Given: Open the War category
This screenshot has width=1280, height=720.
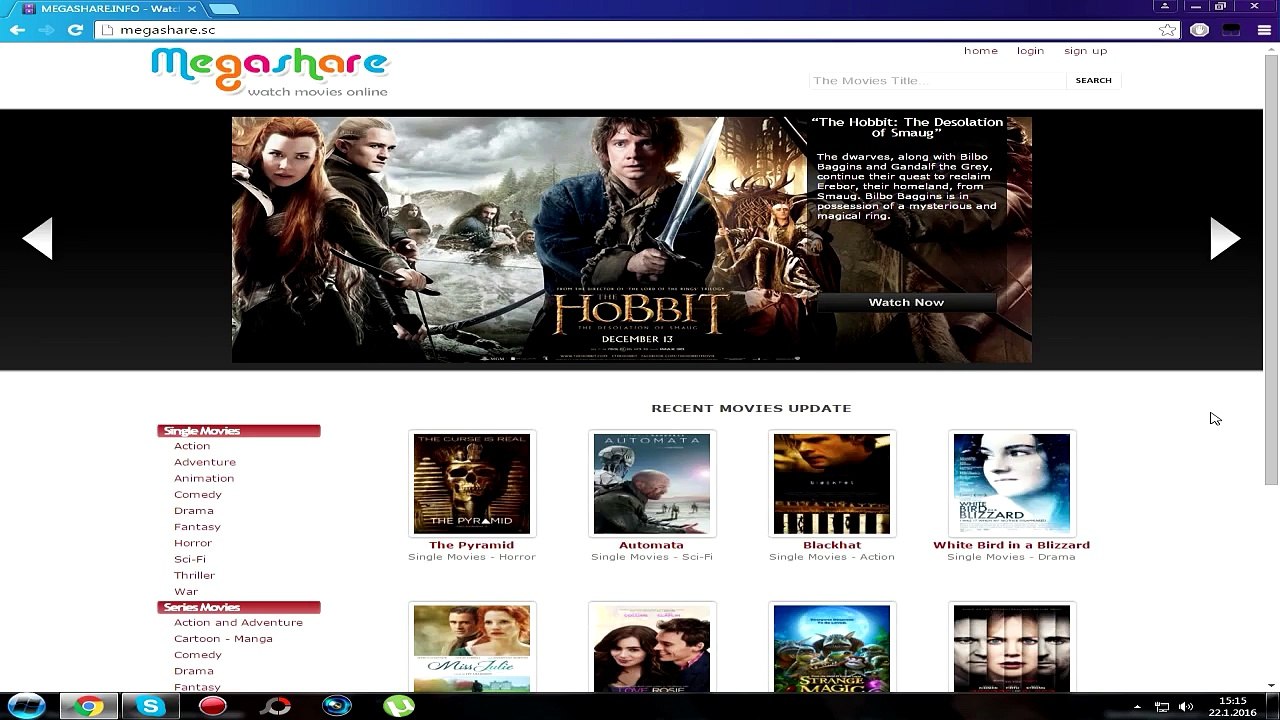Looking at the screenshot, I should point(186,591).
